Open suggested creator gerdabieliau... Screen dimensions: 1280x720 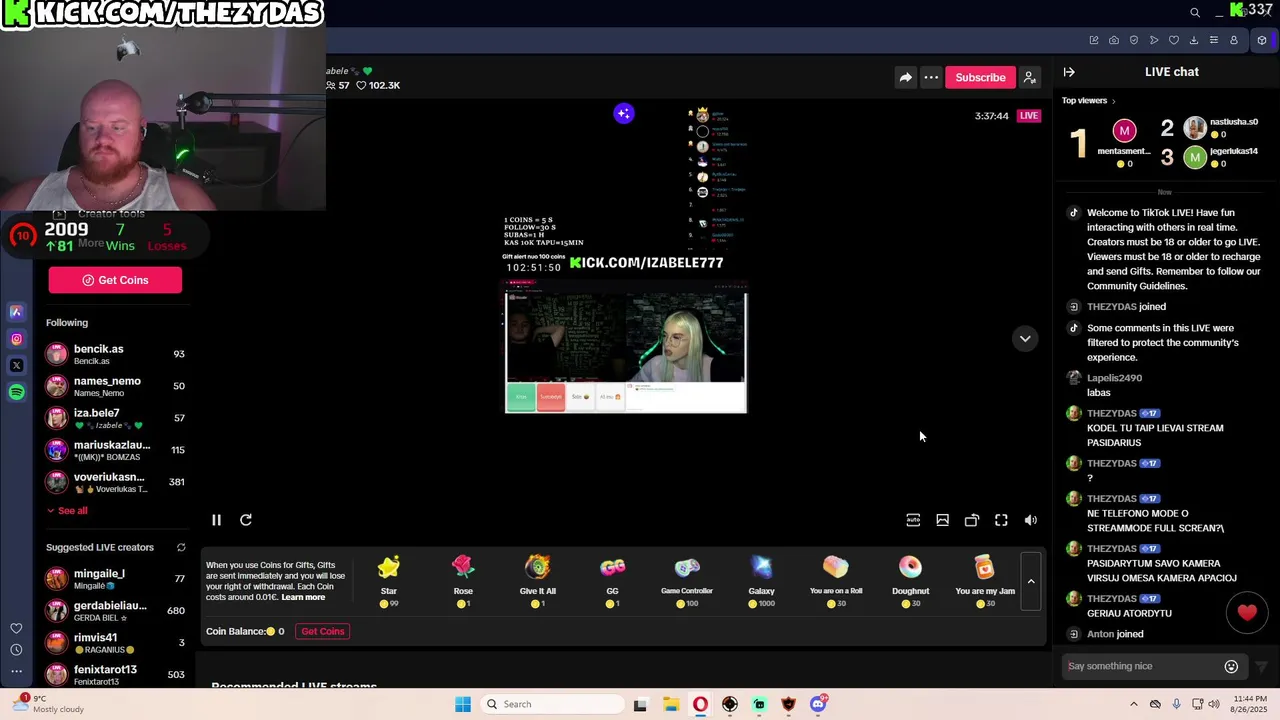[115, 610]
